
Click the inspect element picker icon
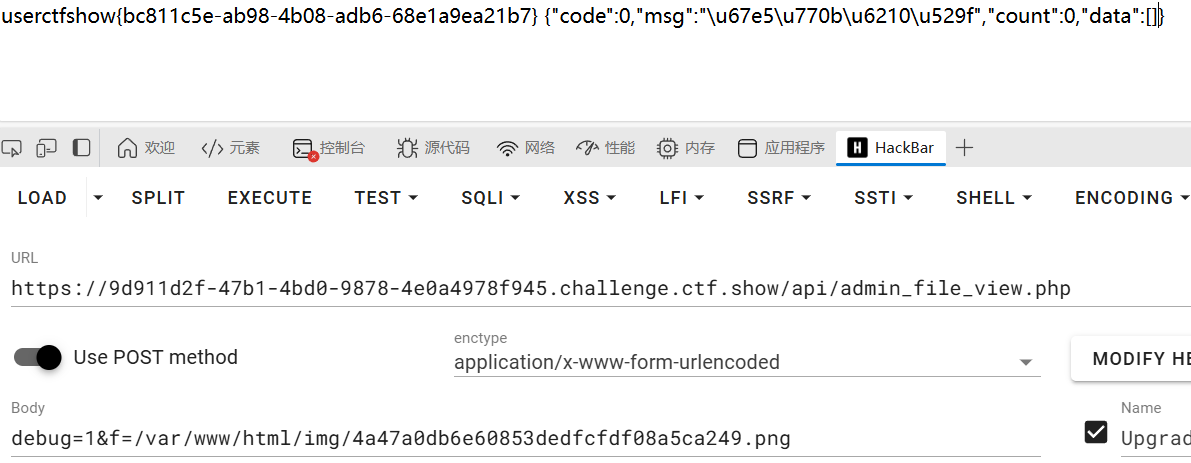[13, 148]
